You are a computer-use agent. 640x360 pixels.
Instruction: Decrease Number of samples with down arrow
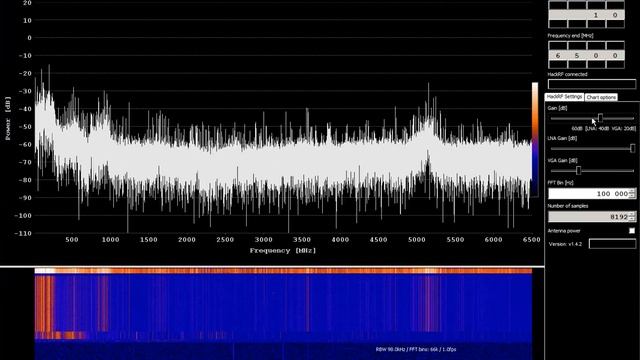point(632,219)
